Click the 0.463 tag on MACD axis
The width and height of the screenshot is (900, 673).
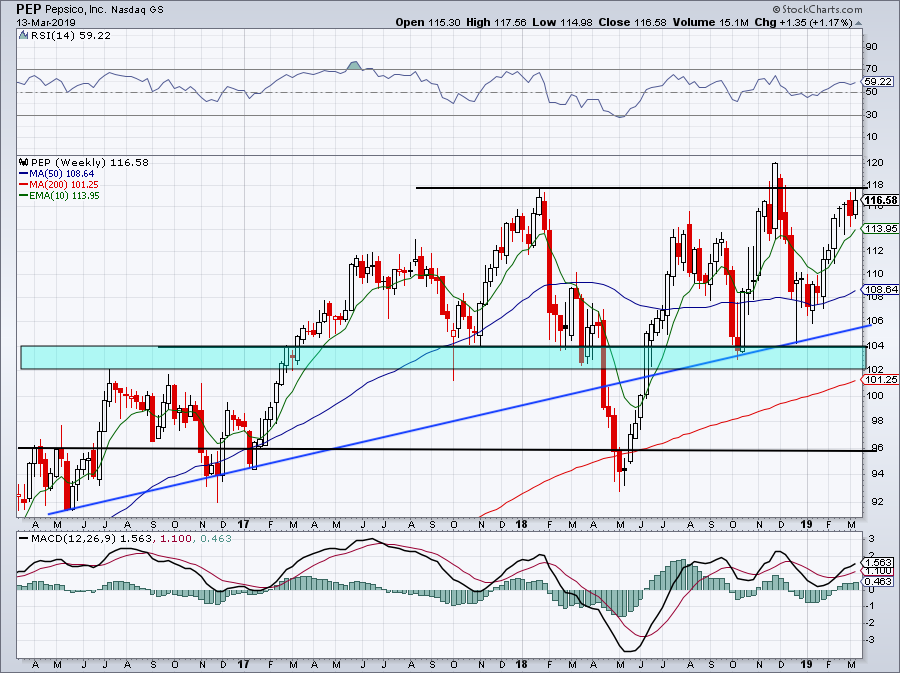879,581
